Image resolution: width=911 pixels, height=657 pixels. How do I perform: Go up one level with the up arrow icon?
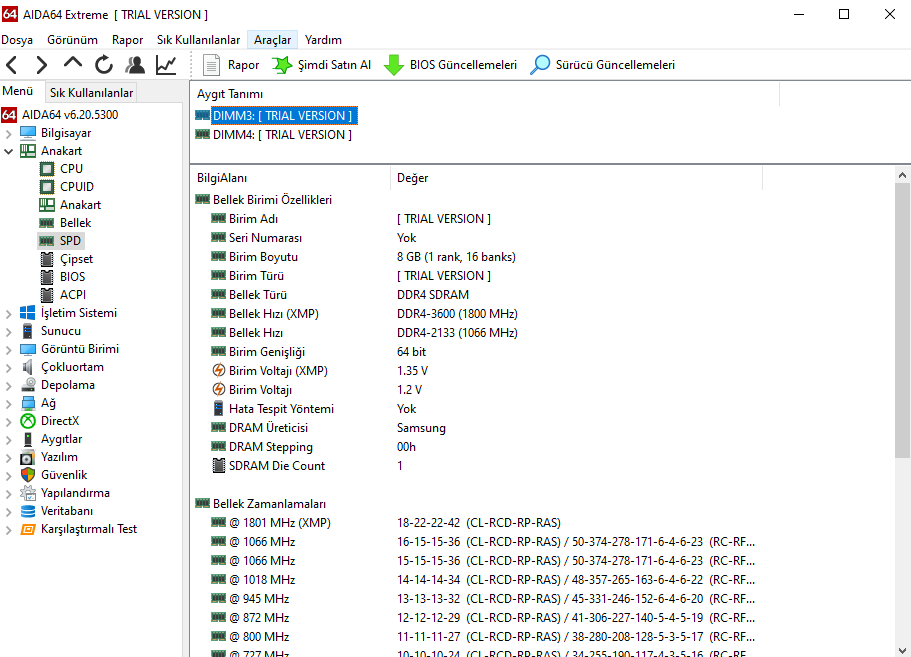tap(73, 63)
